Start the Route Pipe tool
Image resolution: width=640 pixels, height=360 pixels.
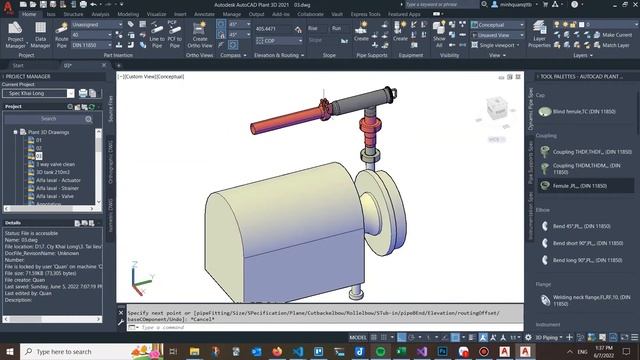pyautogui.click(x=62, y=35)
